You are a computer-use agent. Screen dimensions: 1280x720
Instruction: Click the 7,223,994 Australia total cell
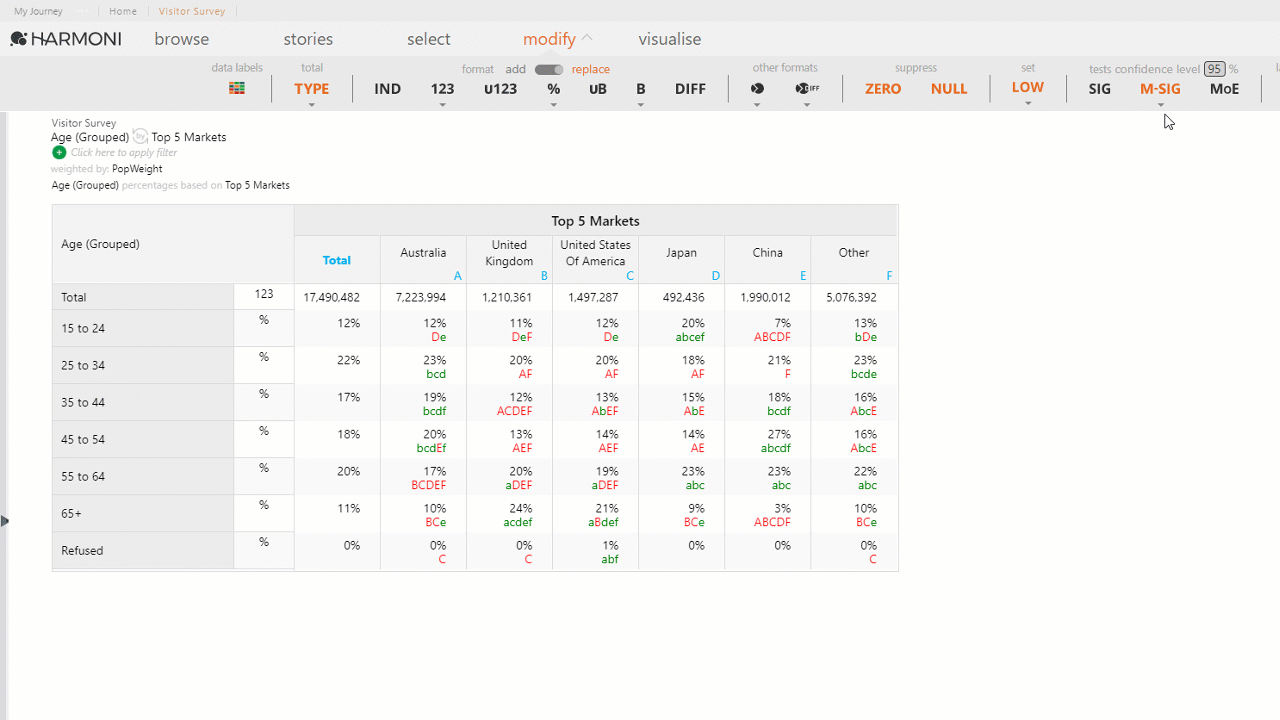coord(423,297)
